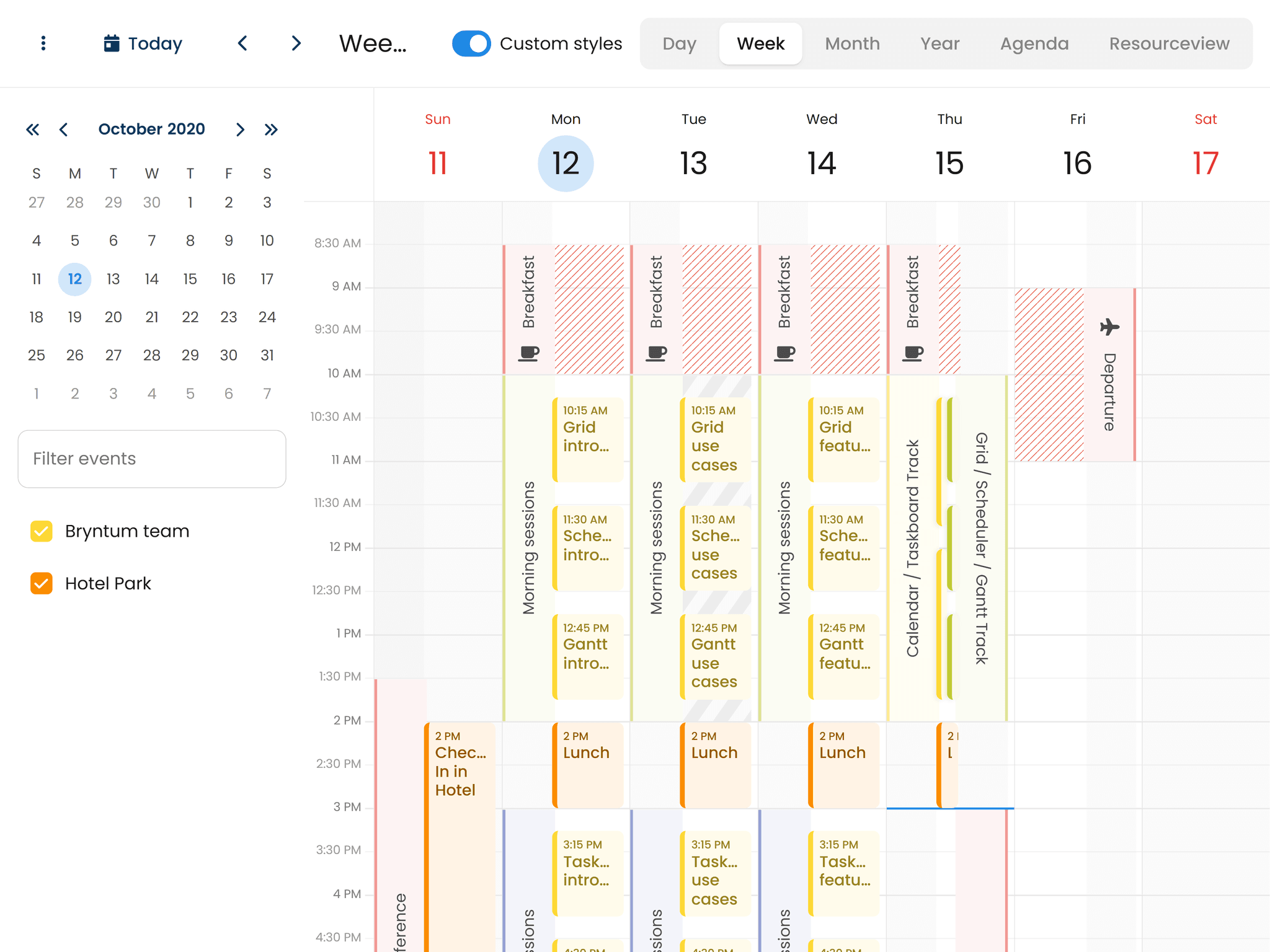The width and height of the screenshot is (1270, 952).
Task: Select October 15 in the mini calendar
Action: coord(190,279)
